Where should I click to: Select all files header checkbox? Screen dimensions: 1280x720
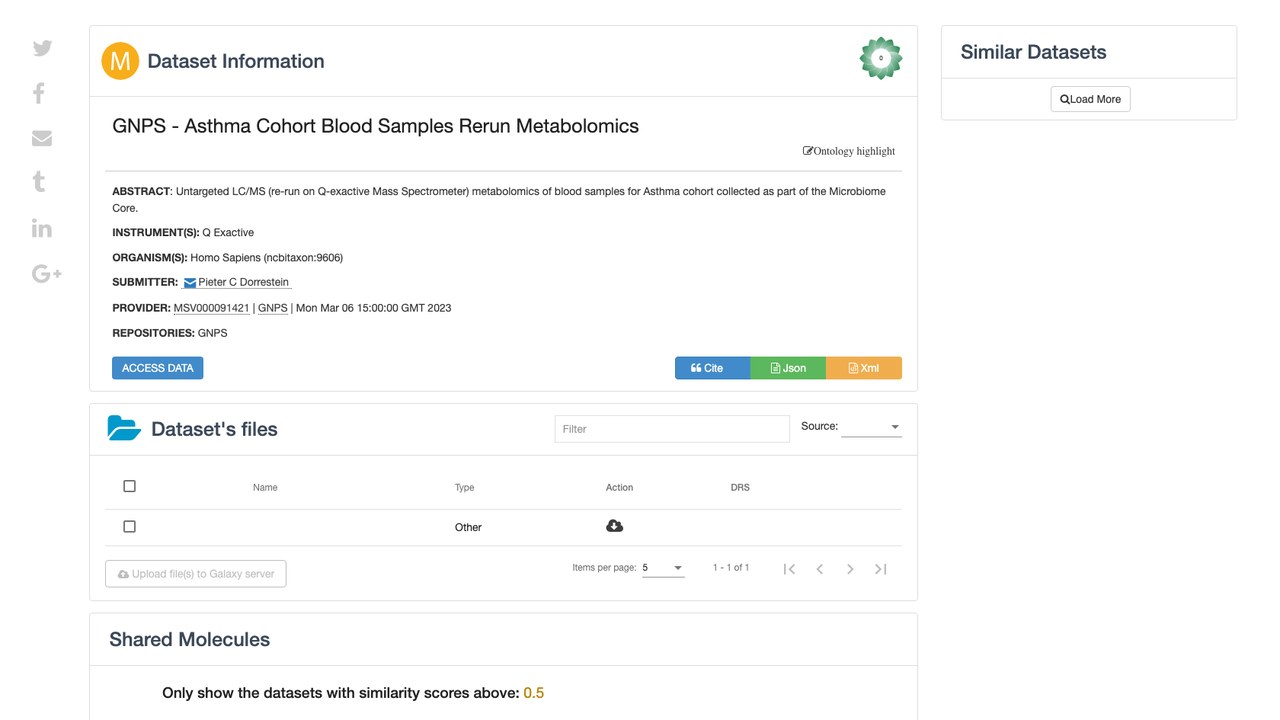[129, 486]
